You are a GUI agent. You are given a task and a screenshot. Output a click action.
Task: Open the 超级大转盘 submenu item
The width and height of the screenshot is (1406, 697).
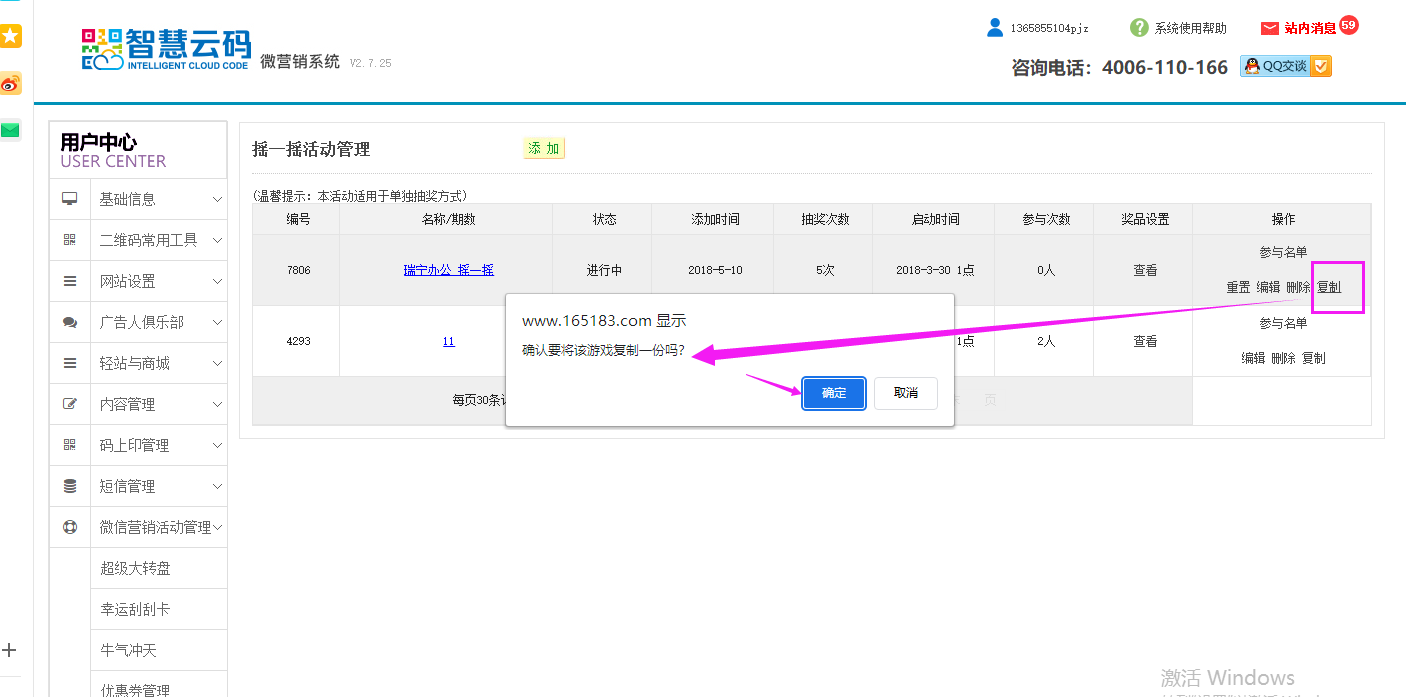pos(136,568)
